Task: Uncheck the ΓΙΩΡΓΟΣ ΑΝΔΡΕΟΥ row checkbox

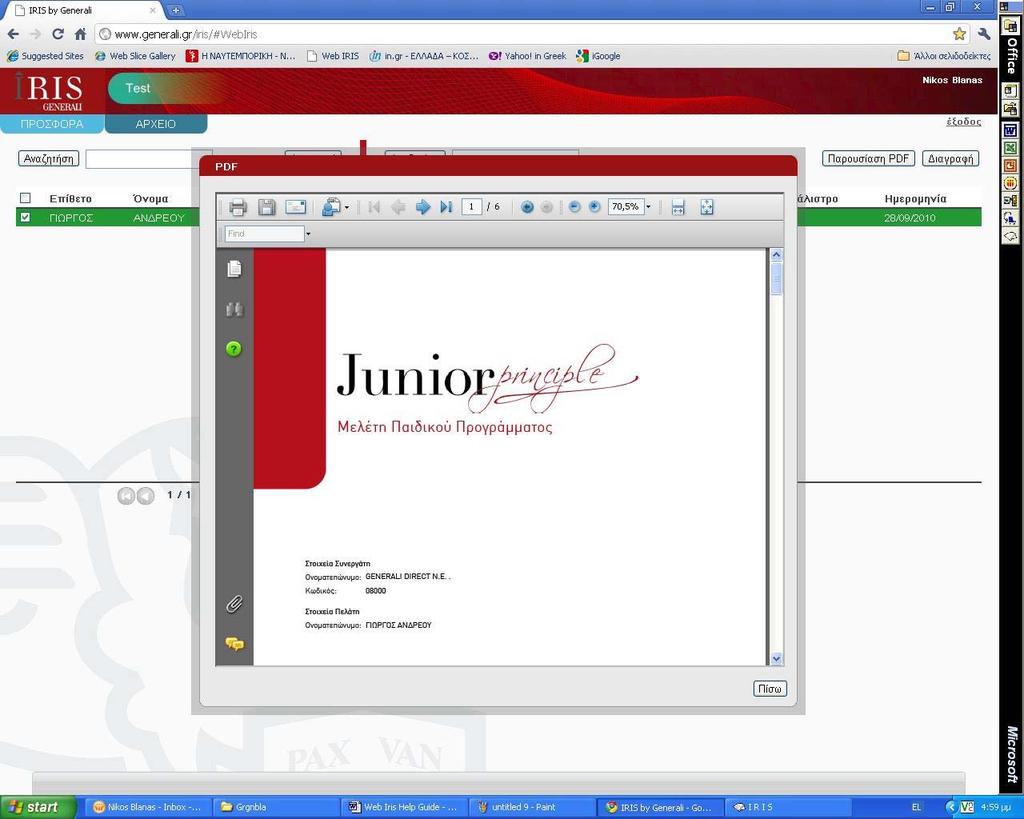Action: pos(25,217)
